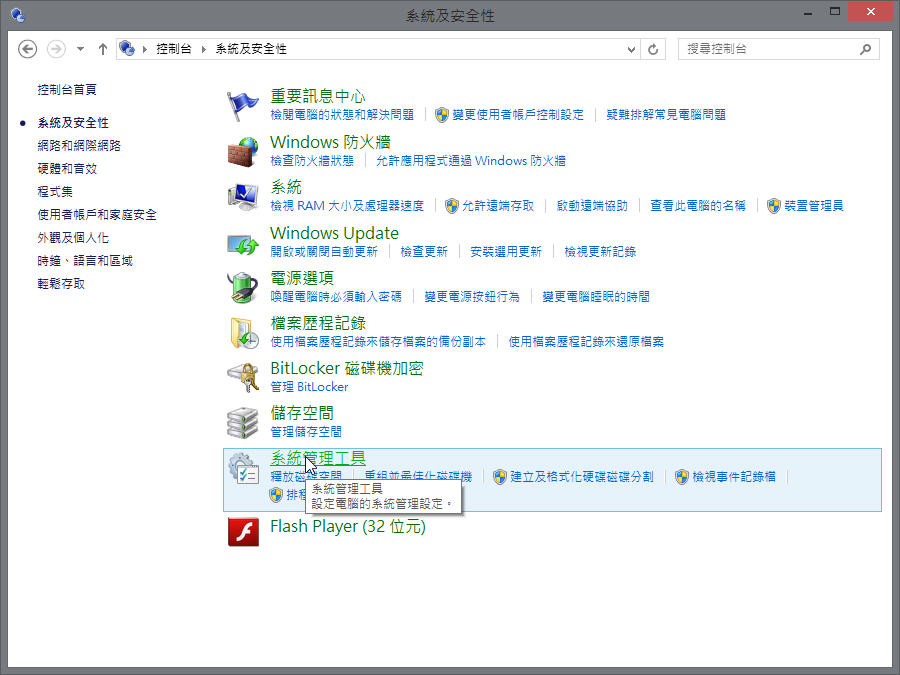Select 使用者帳戶和家庭安全 in sidebar
The height and width of the screenshot is (675, 900).
click(97, 215)
